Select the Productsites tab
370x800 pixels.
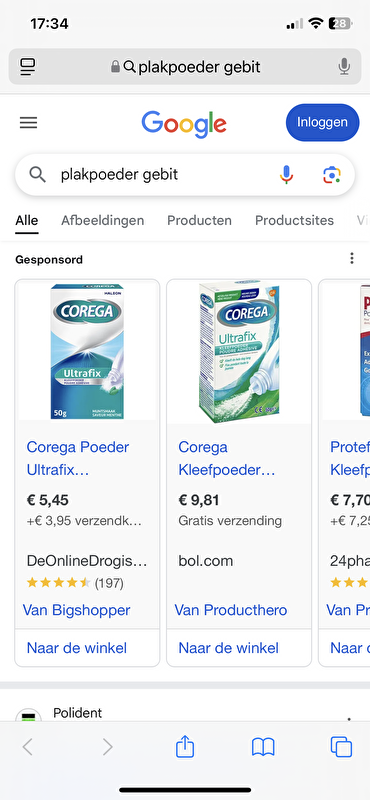tap(294, 220)
